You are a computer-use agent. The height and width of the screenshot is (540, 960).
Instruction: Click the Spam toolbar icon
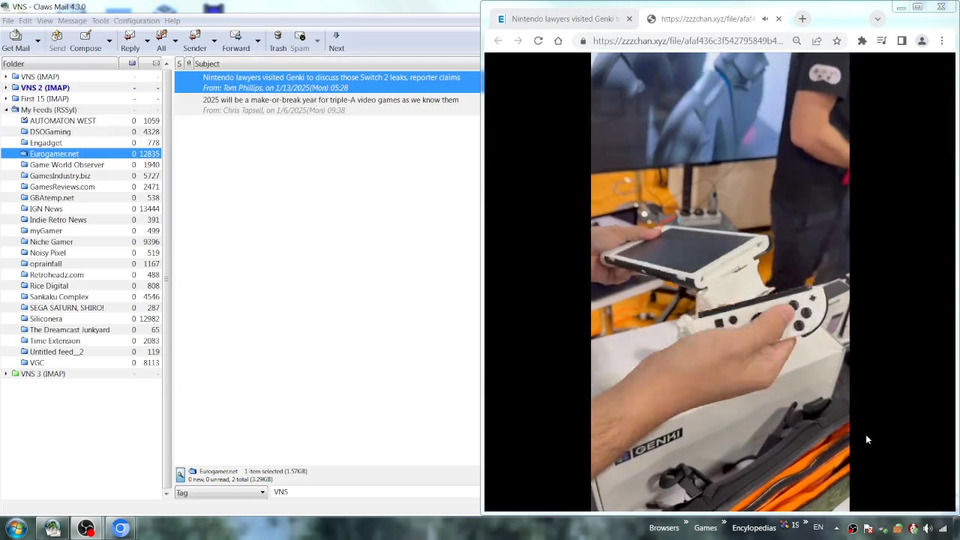click(299, 40)
